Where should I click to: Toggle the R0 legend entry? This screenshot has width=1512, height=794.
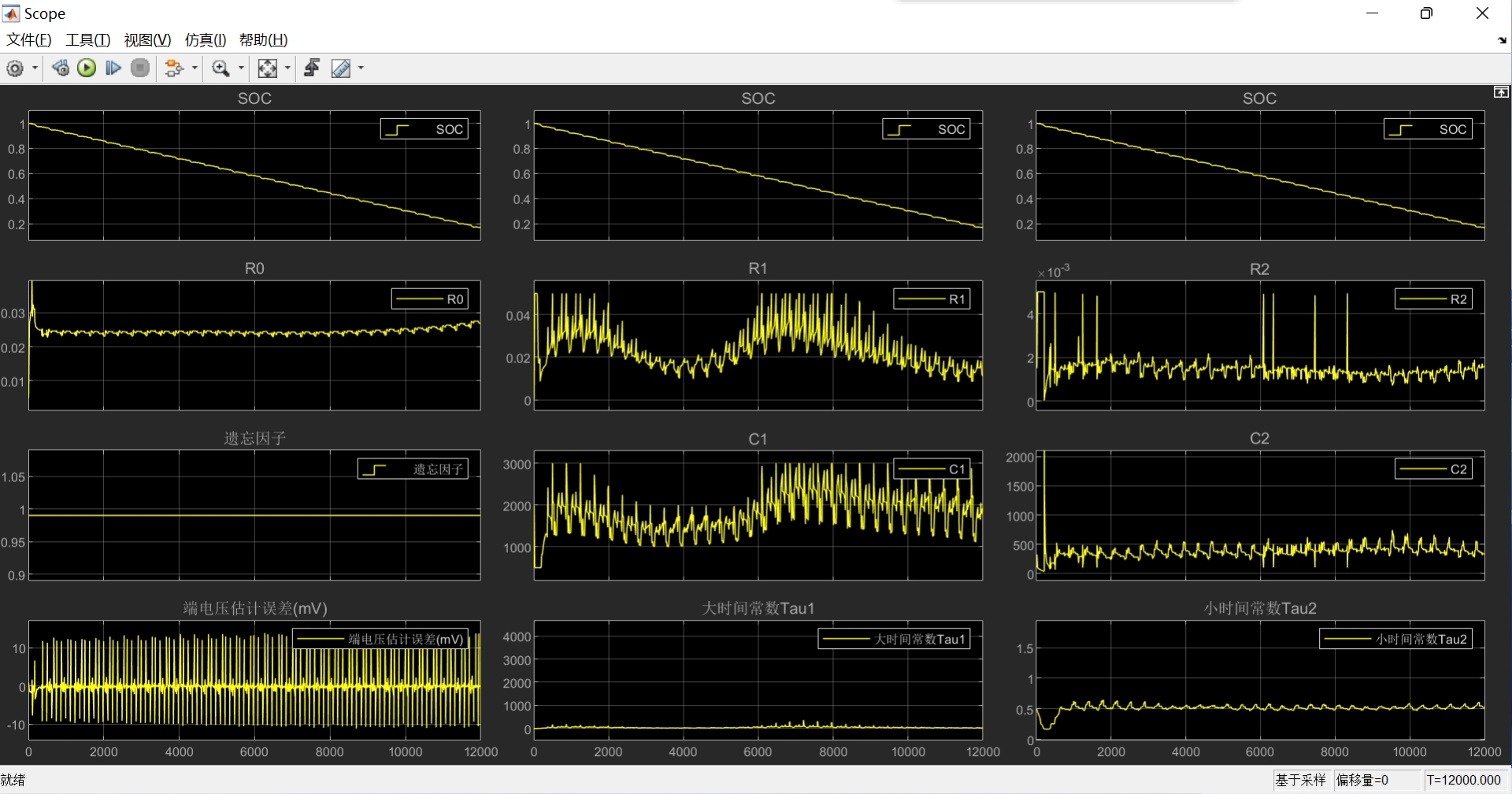430,299
